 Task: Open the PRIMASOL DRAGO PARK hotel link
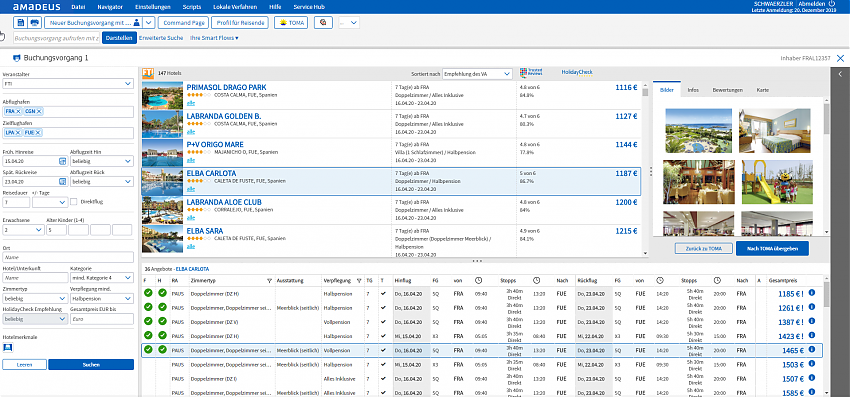[x=226, y=87]
